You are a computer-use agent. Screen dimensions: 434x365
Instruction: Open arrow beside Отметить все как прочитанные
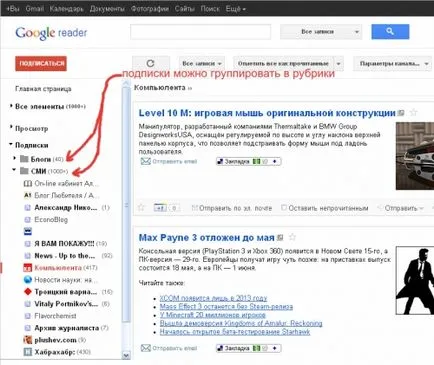coord(339,63)
